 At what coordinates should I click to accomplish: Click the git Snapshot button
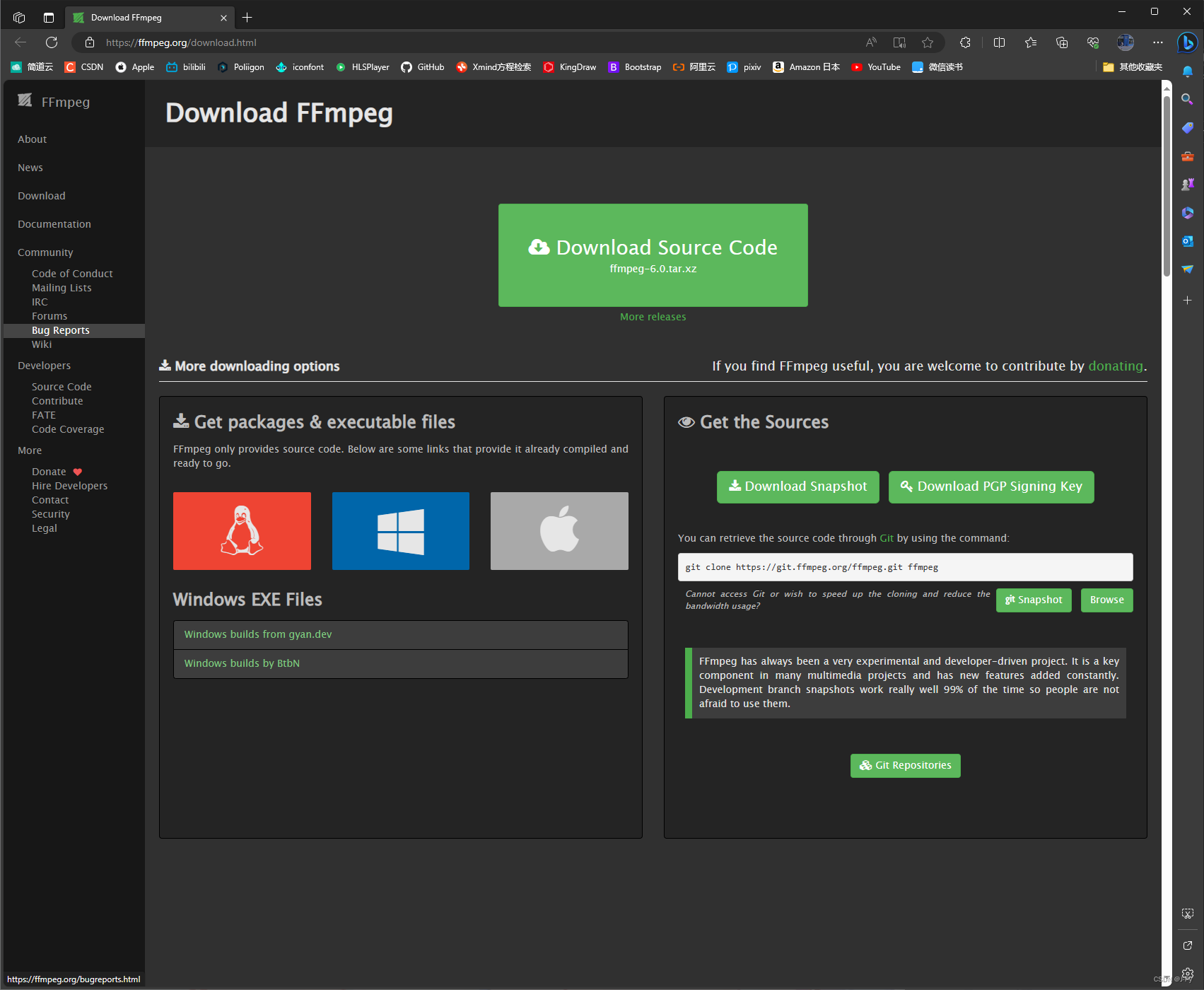tap(1034, 600)
